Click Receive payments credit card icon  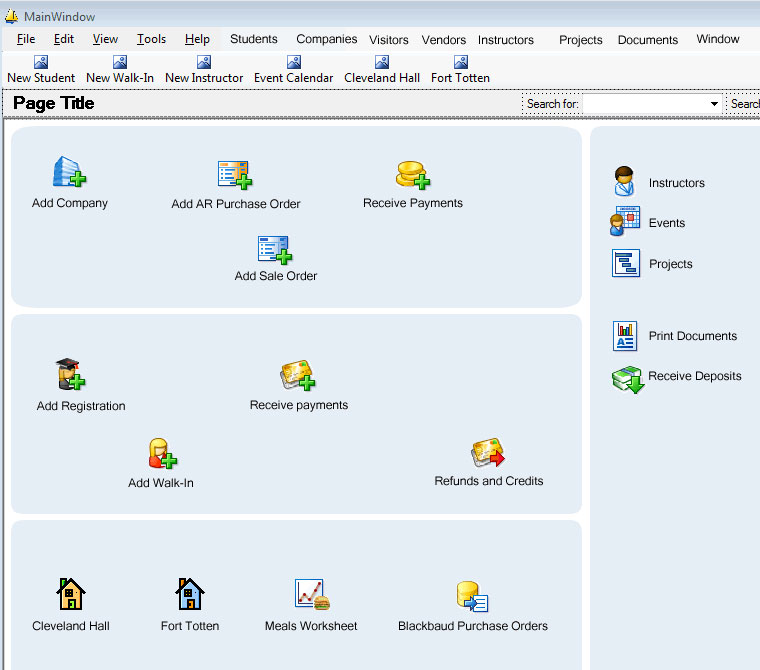(x=298, y=375)
